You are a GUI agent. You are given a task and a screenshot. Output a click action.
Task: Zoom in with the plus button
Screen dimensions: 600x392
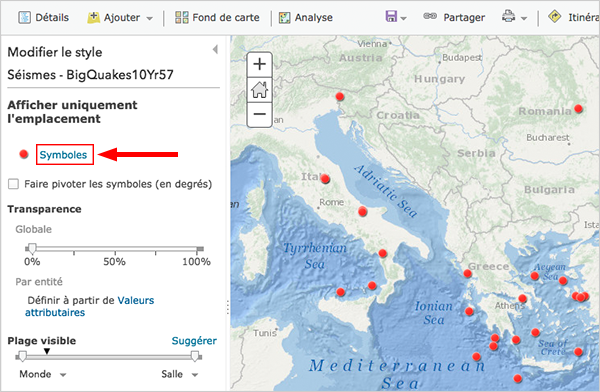[x=259, y=64]
